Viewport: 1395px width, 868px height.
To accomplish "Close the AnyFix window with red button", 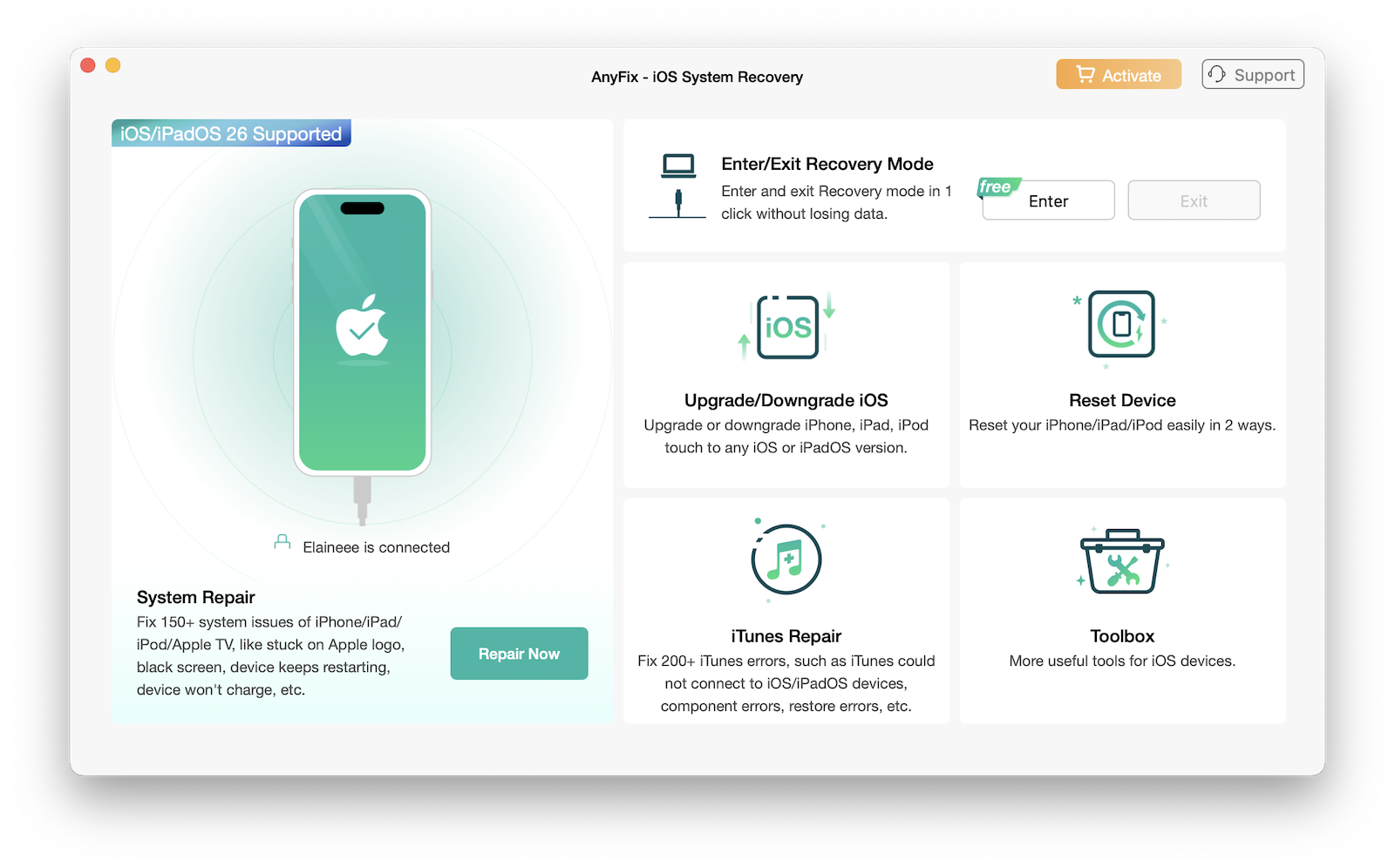I will [88, 65].
